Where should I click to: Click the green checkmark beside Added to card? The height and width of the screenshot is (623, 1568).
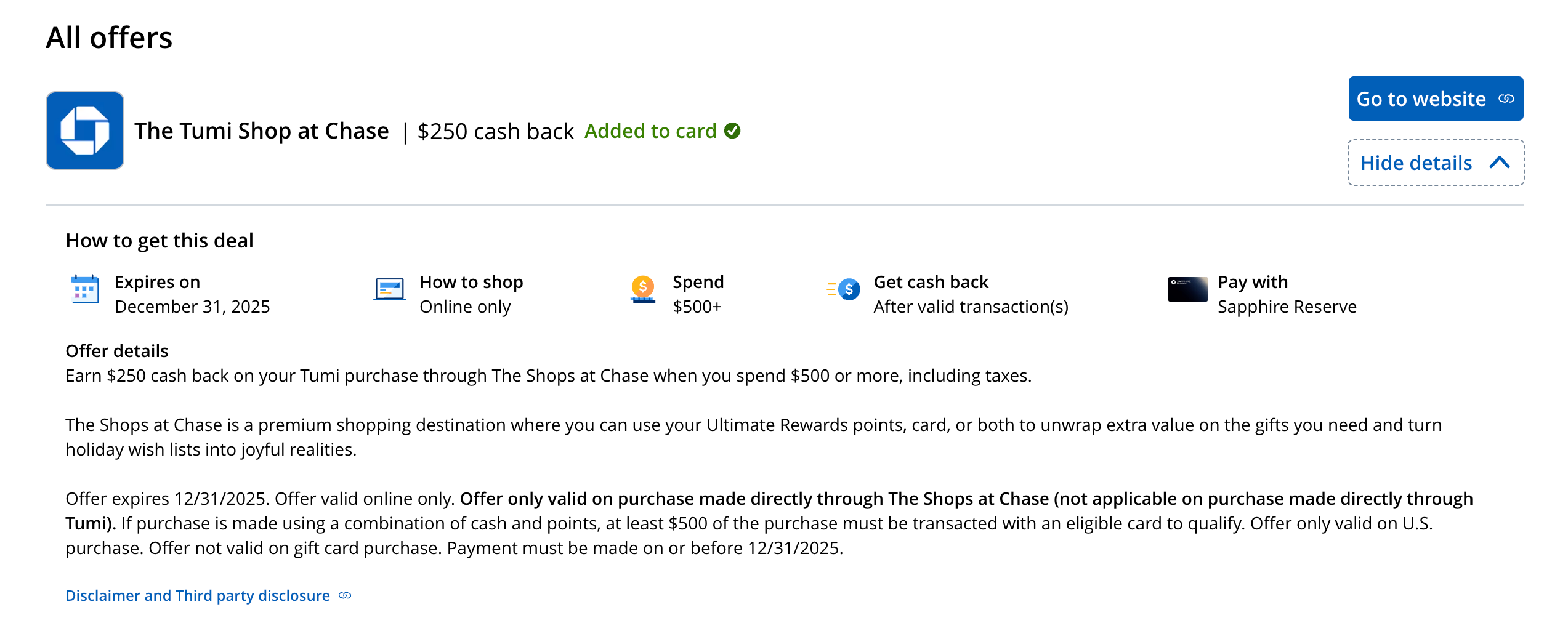tap(732, 131)
